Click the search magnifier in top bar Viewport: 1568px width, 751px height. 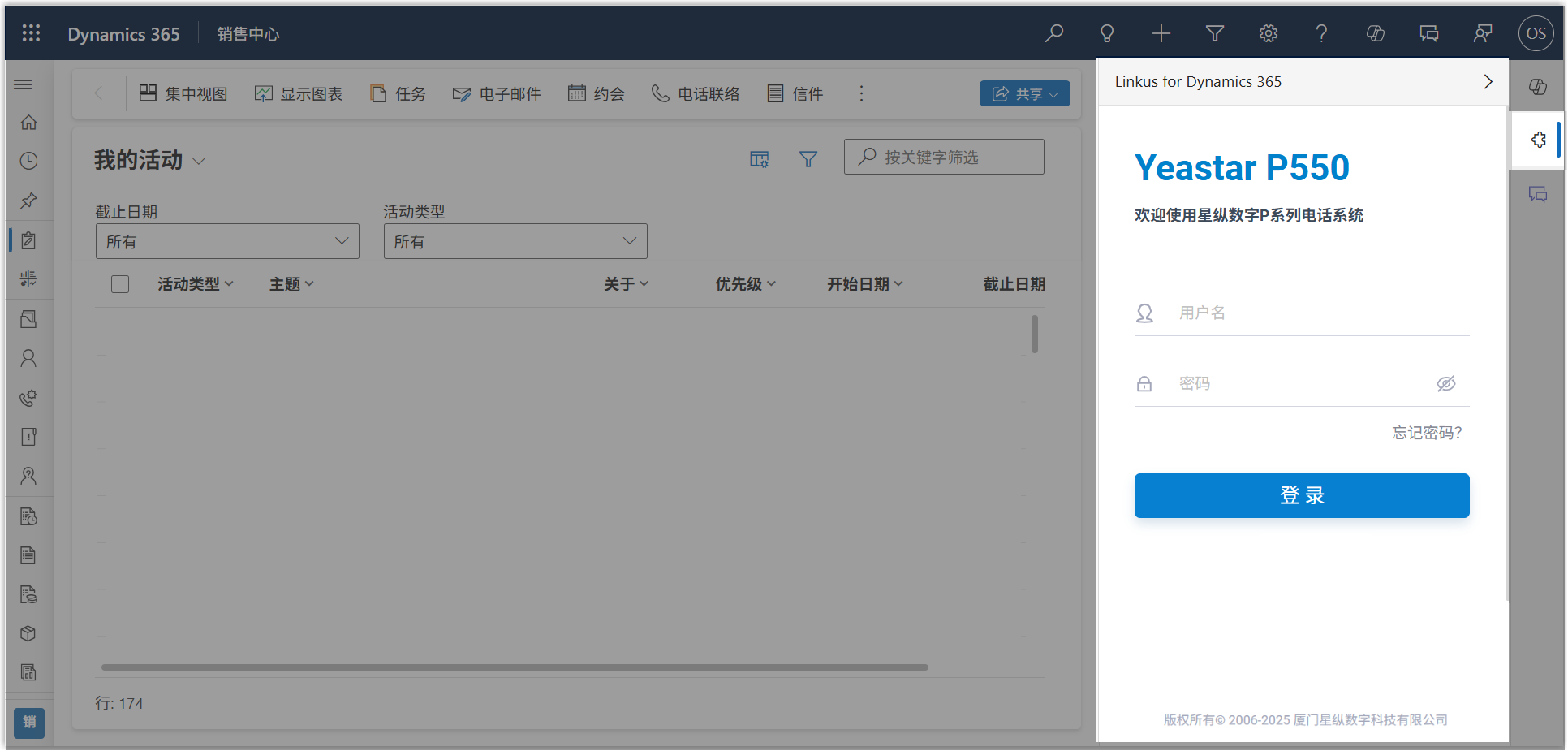point(1054,33)
